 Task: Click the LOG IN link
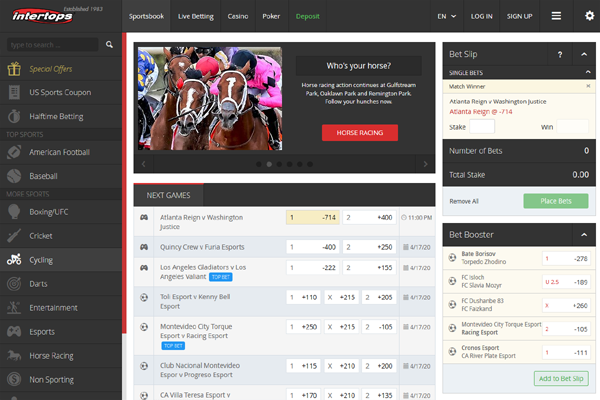(481, 16)
